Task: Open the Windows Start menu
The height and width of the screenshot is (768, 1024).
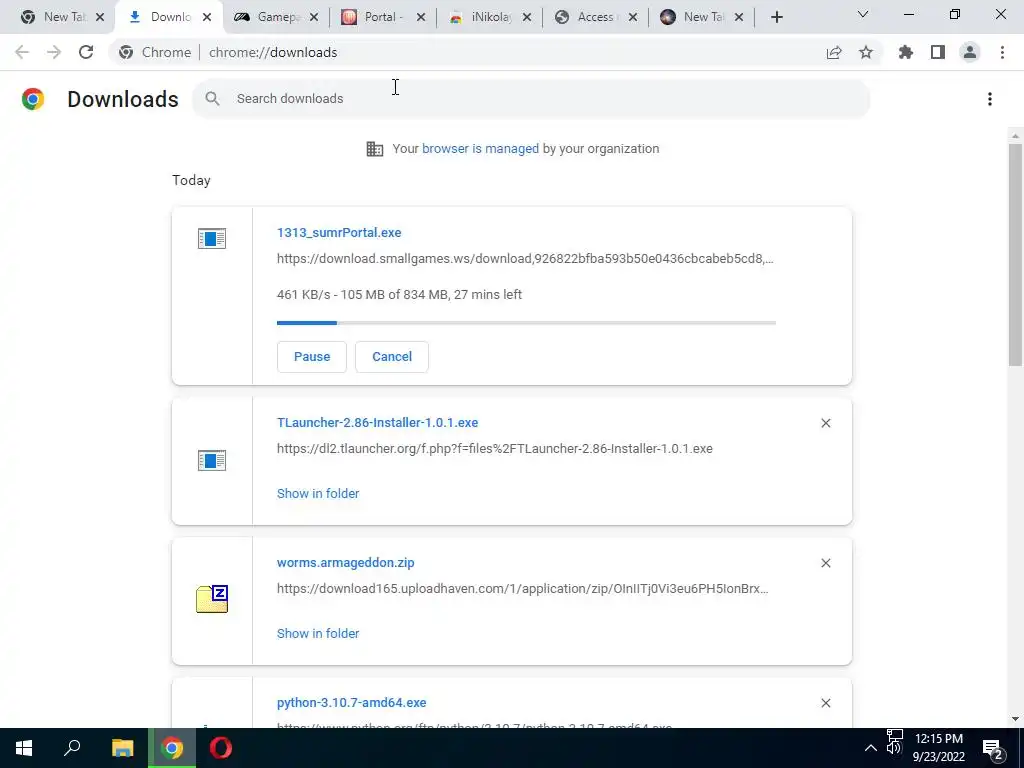Action: pyautogui.click(x=24, y=748)
